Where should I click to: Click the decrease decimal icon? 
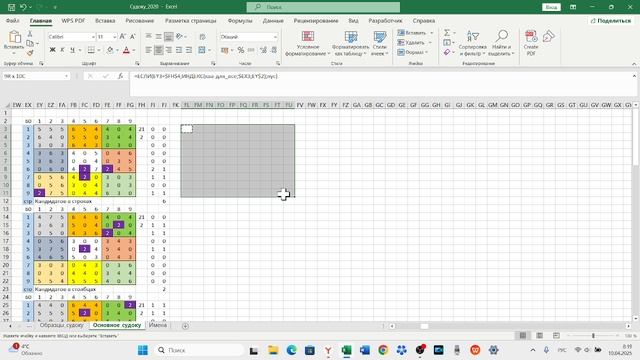pyautogui.click(x=274, y=50)
